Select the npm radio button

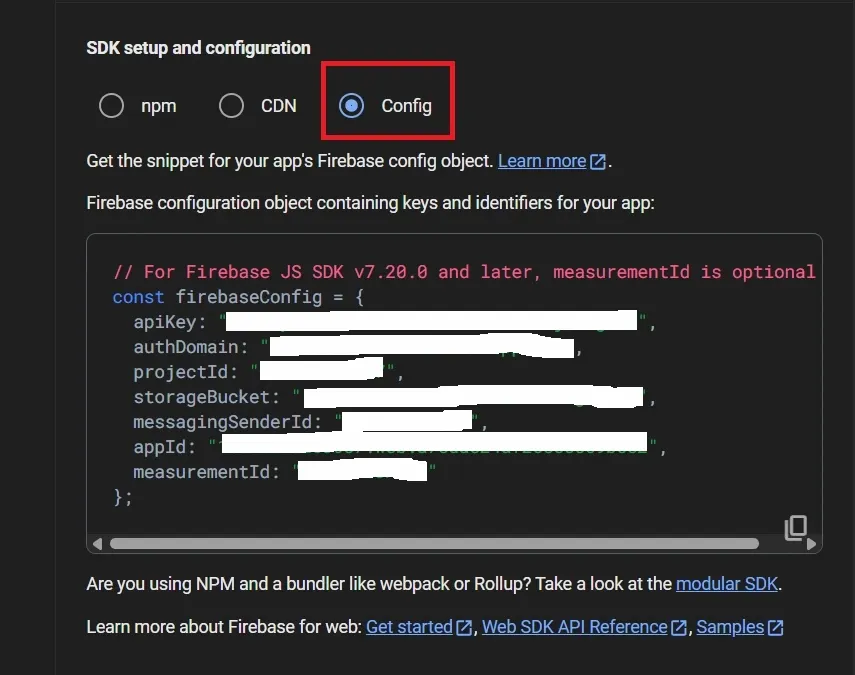pos(111,105)
